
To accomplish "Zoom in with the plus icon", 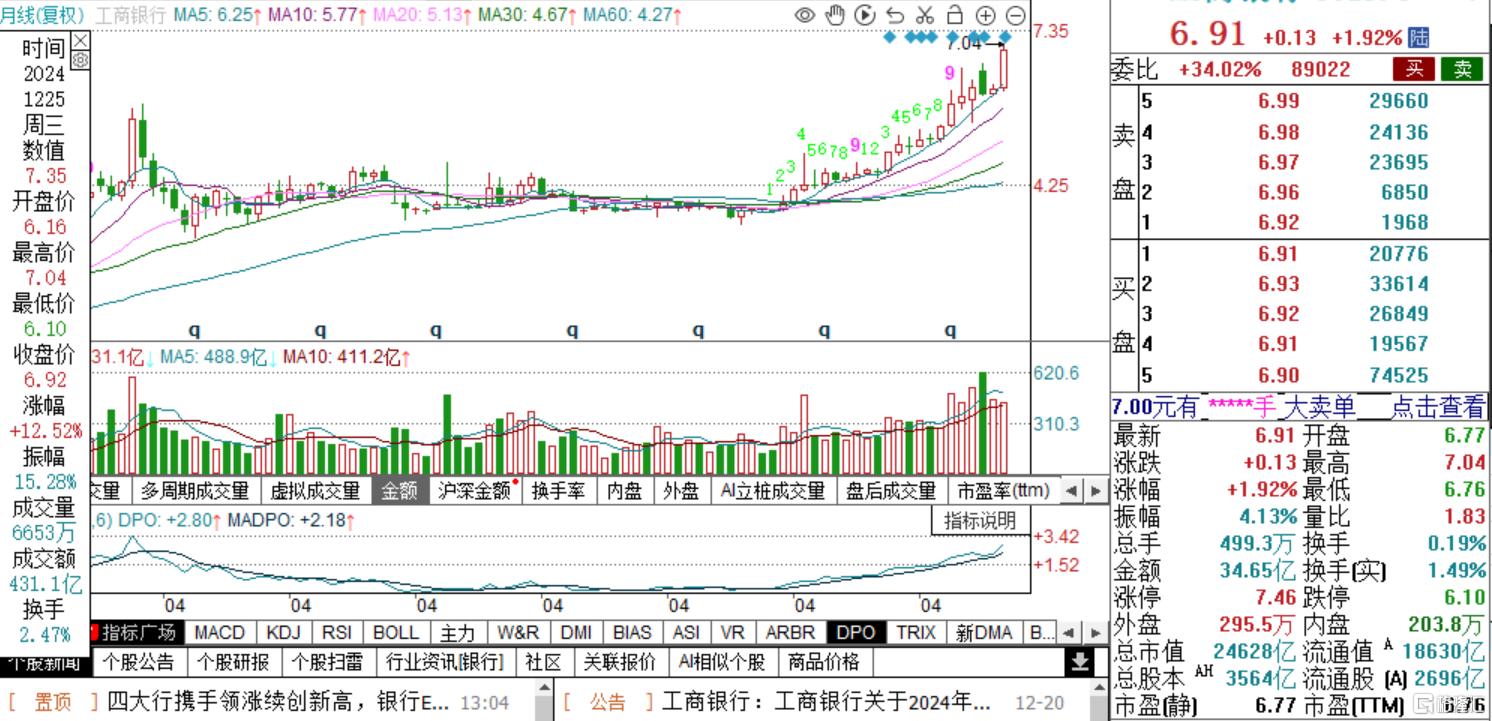I will [x=985, y=15].
